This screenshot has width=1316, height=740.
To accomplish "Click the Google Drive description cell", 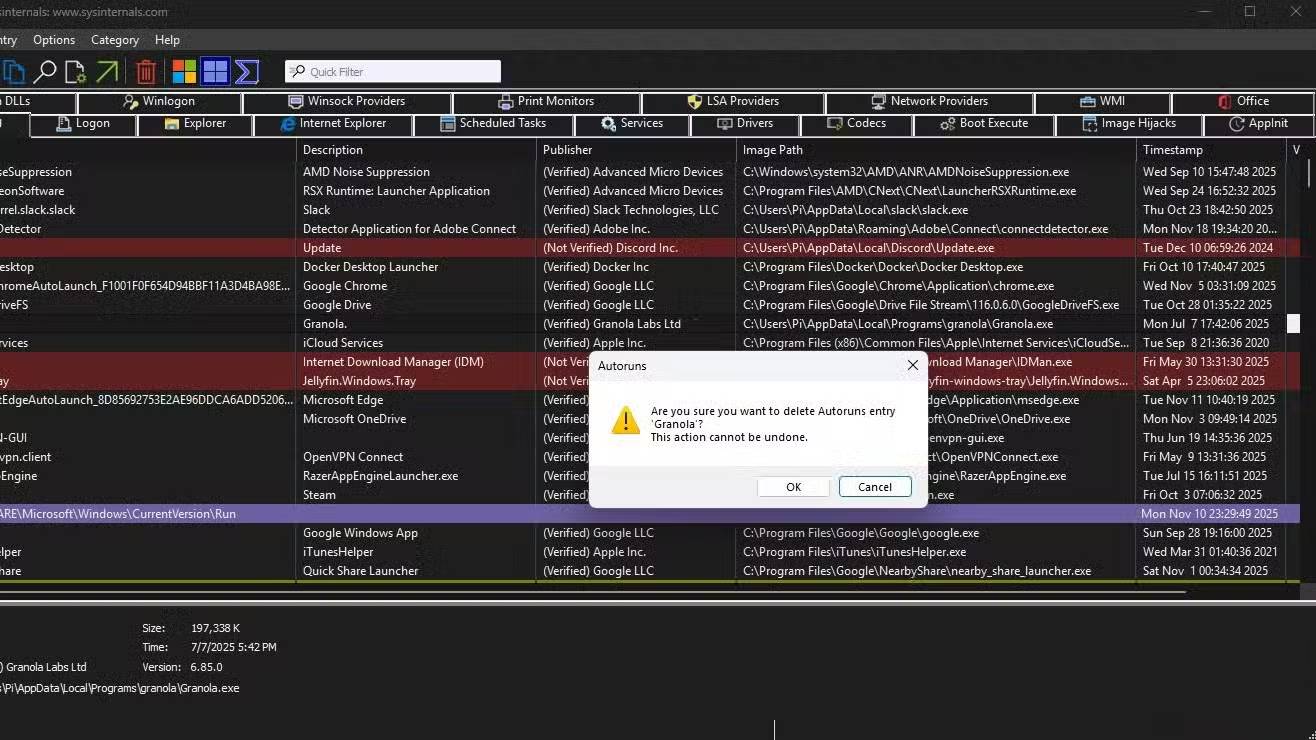I will tap(337, 305).
